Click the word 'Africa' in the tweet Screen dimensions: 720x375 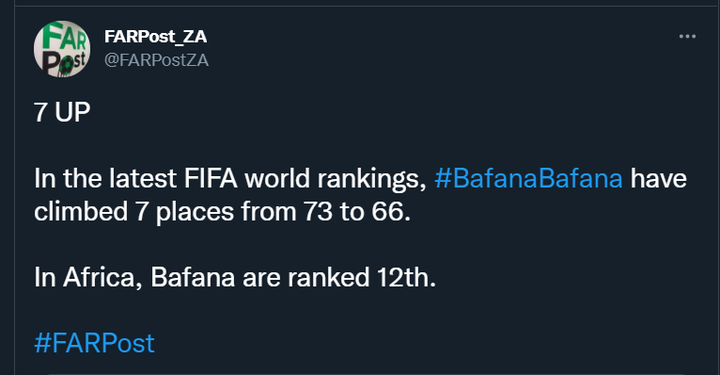pos(99,277)
